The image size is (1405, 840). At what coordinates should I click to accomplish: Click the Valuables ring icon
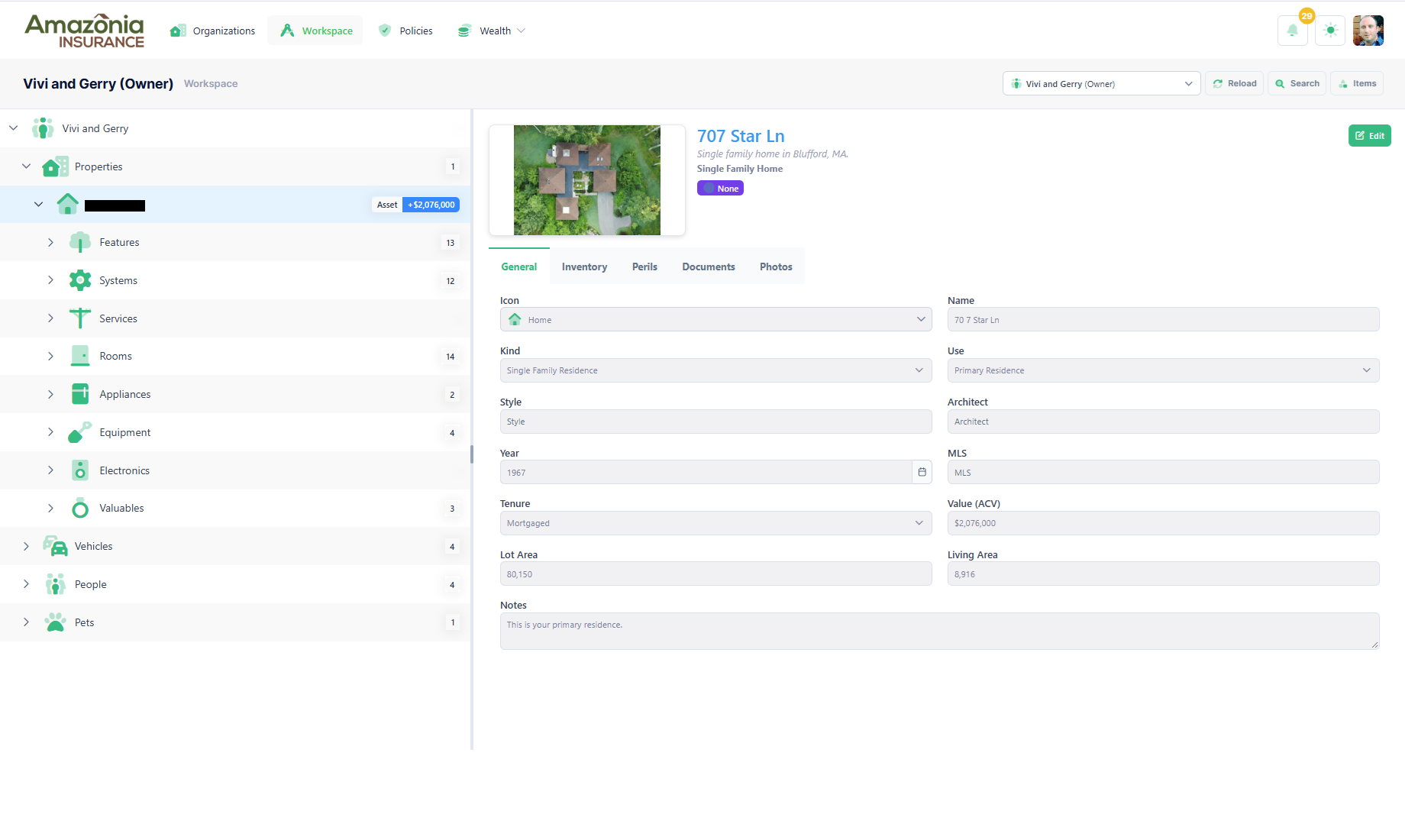80,508
